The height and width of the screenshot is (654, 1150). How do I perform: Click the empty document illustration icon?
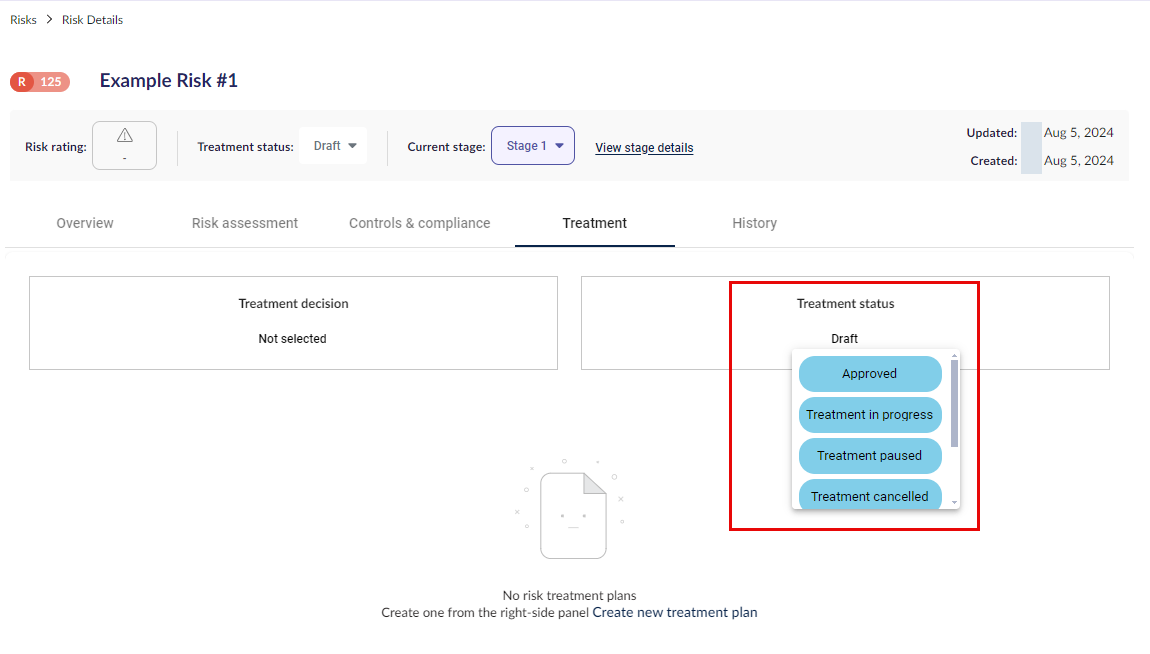point(573,515)
